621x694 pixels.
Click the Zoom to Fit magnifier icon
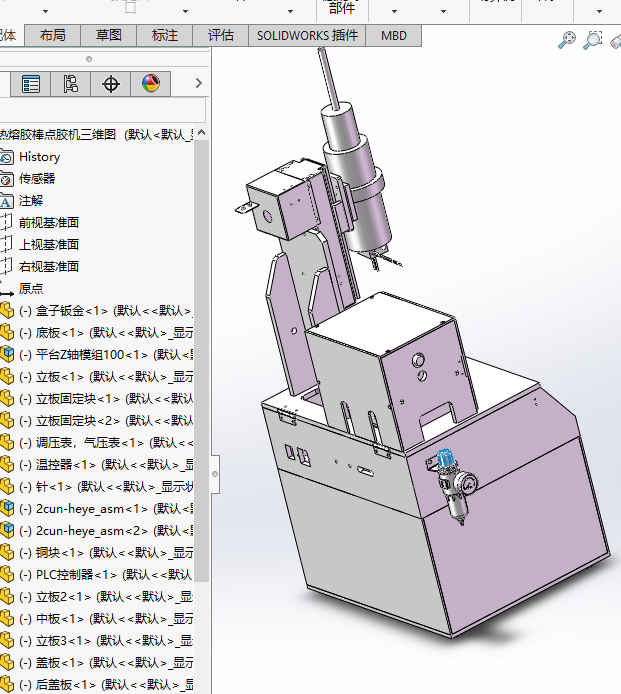[567, 40]
